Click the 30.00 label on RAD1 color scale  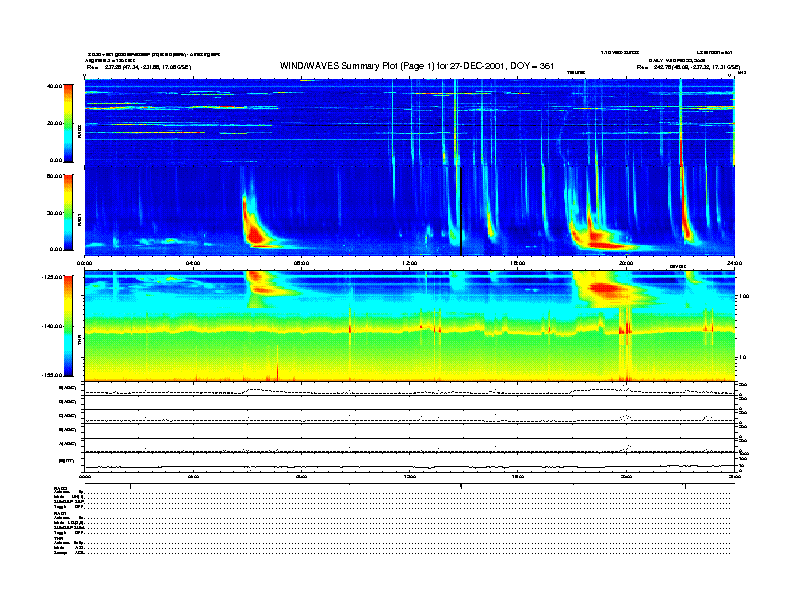coord(55,213)
